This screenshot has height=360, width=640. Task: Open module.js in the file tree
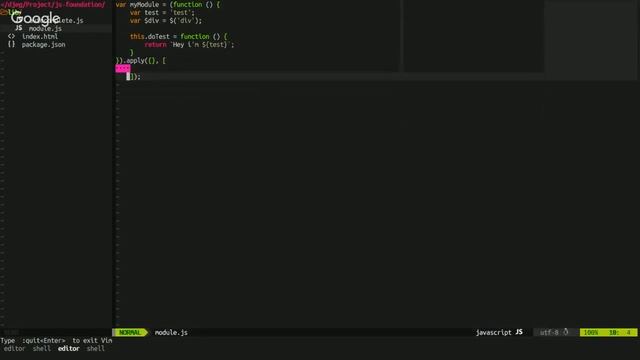pos(45,29)
